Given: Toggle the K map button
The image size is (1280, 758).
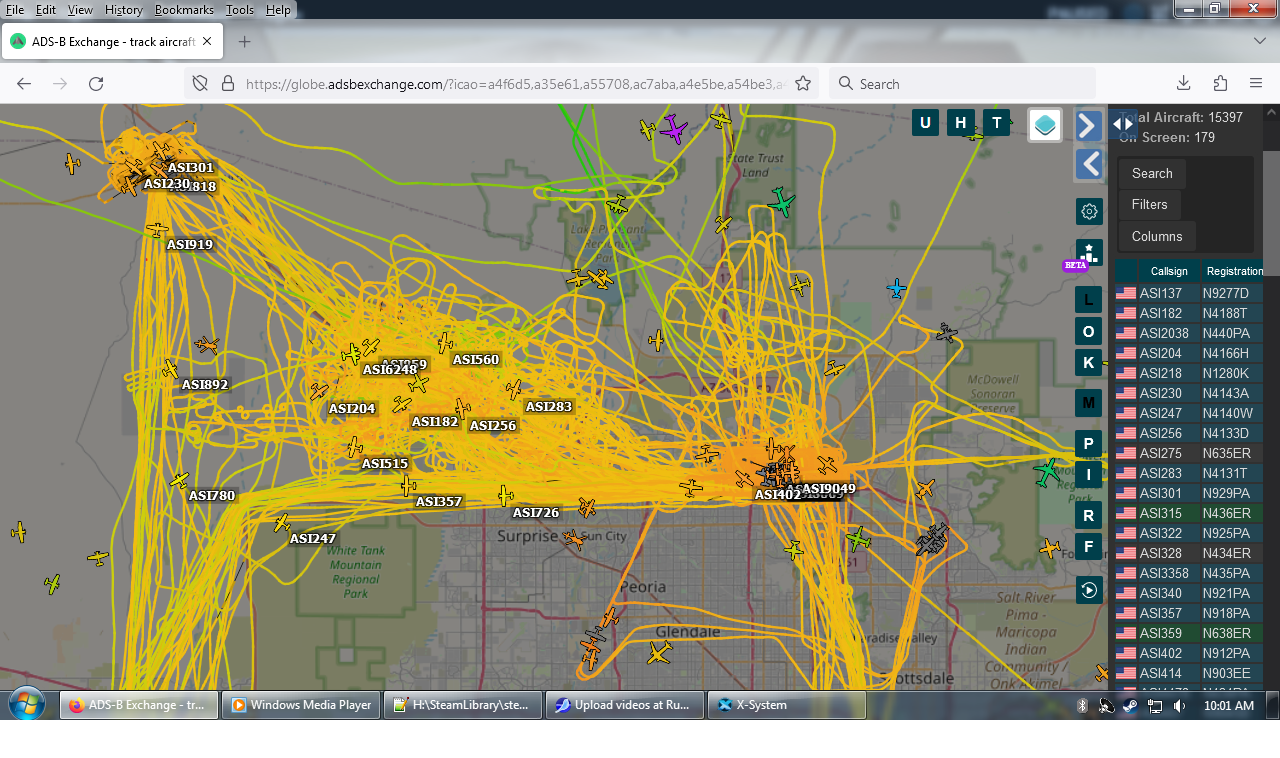Looking at the screenshot, I should coord(1089,362).
